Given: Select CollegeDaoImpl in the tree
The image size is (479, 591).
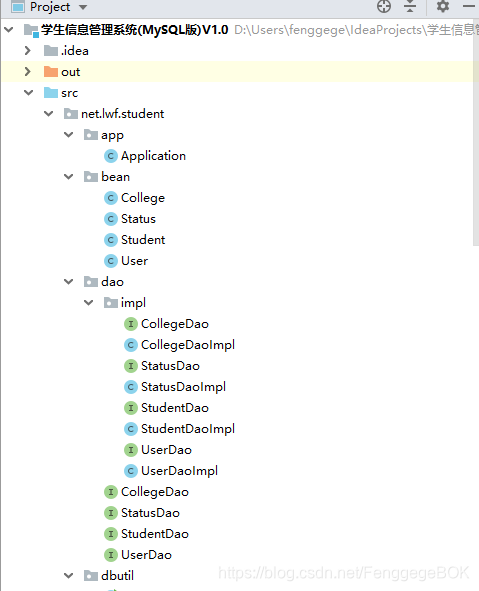Looking at the screenshot, I should [x=188, y=345].
